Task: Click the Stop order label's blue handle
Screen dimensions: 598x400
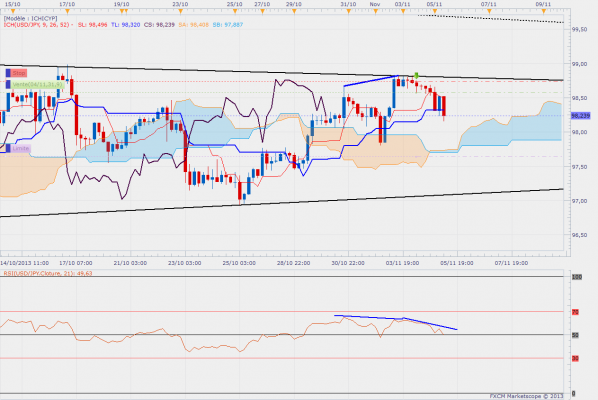Action: [x=8, y=73]
